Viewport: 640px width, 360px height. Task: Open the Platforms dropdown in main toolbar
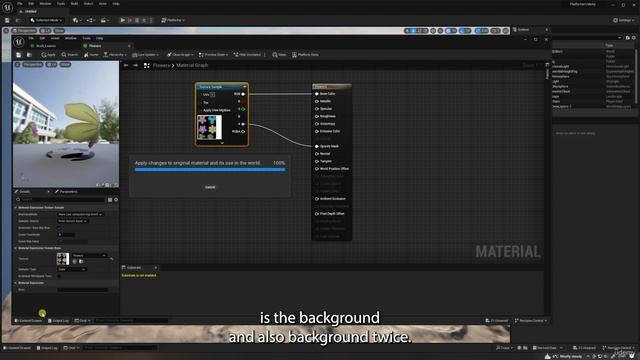tap(173, 20)
